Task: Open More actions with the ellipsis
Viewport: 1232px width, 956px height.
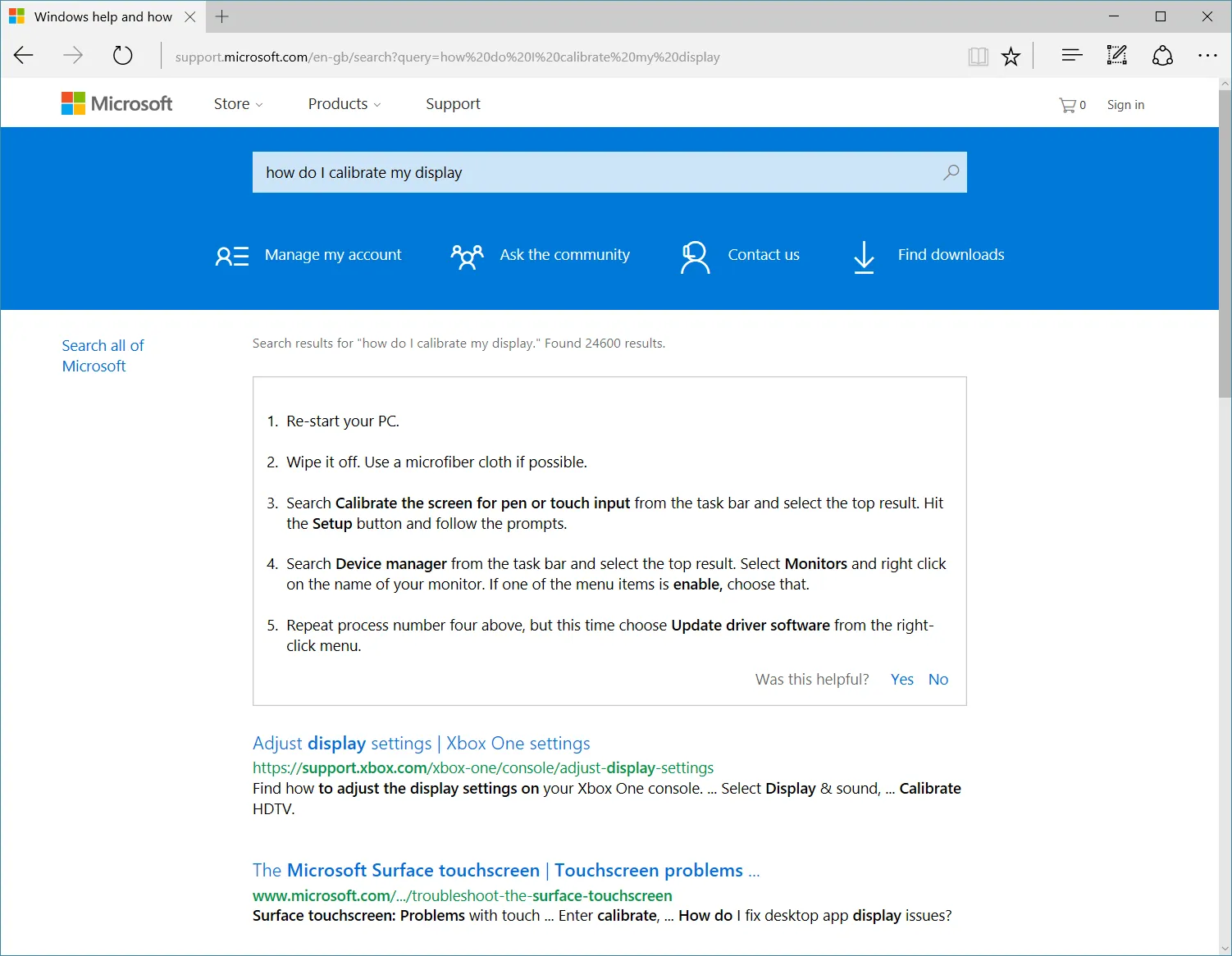Action: (1207, 55)
